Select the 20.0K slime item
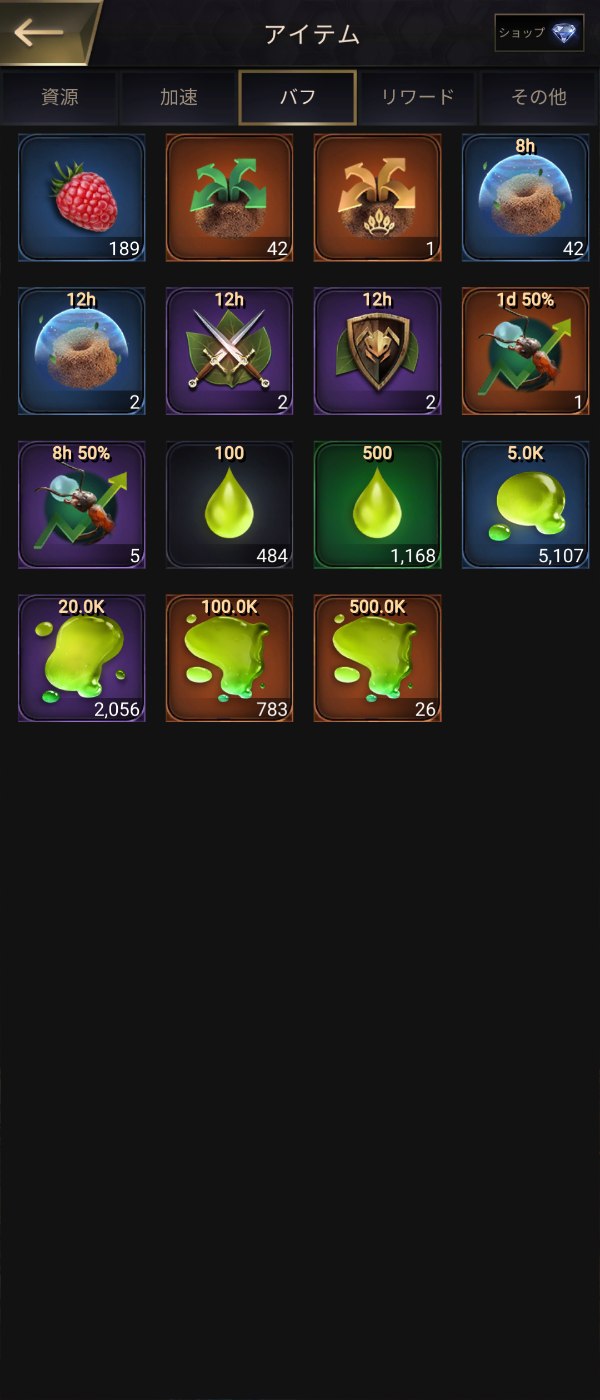Viewport: 600px width, 1400px height. (82, 659)
